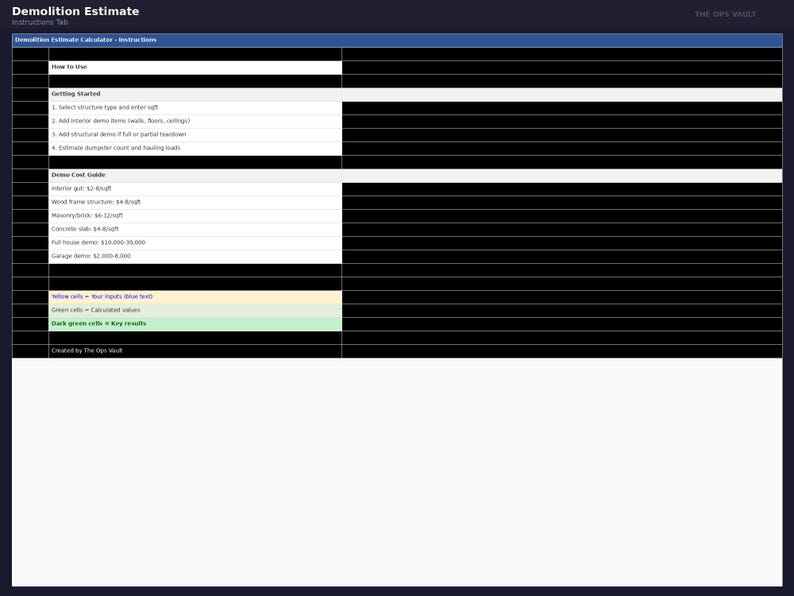The height and width of the screenshot is (596, 794).
Task: Click '1. Select structure type and enter sqft'
Action: tap(195, 108)
